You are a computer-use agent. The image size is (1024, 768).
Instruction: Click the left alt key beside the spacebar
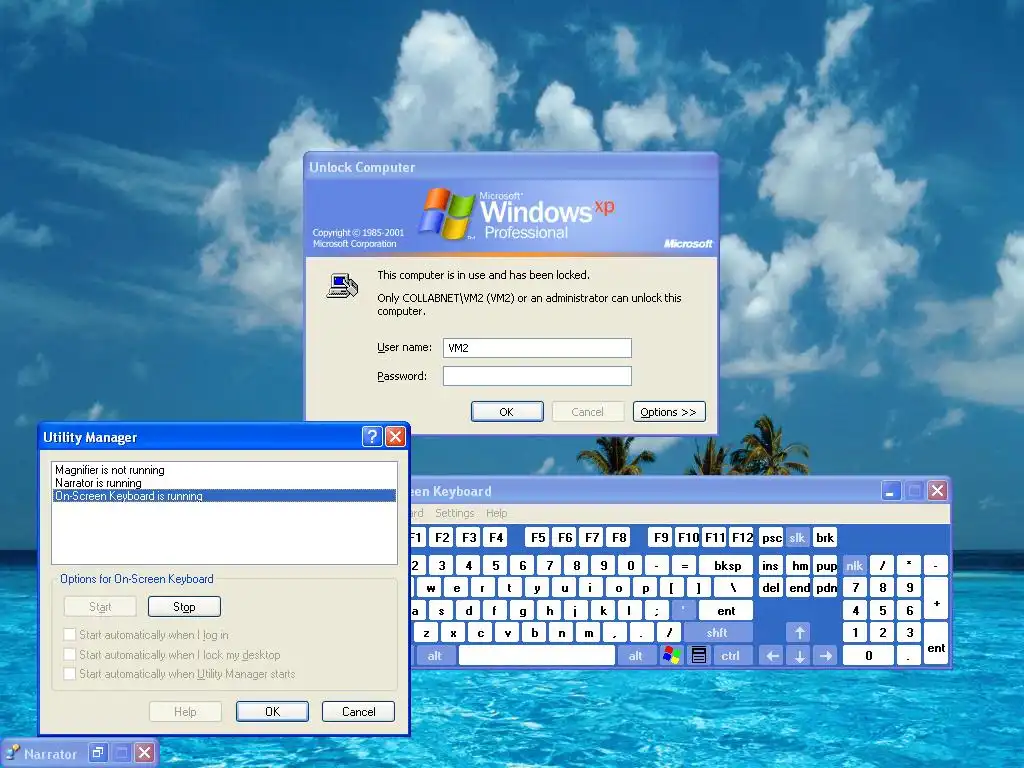[435, 655]
